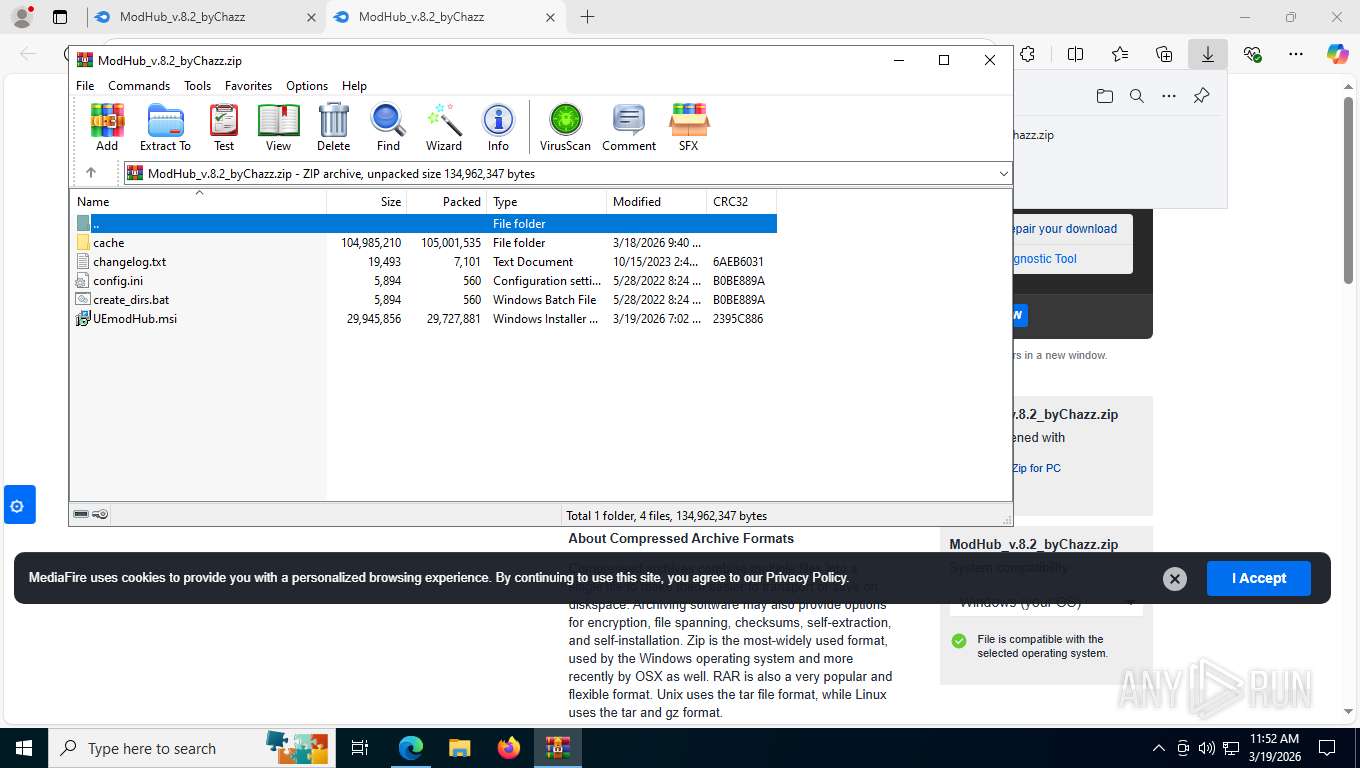Viewport: 1360px width, 768px height.
Task: Open Edge Settings and more menu
Action: coord(1296,54)
